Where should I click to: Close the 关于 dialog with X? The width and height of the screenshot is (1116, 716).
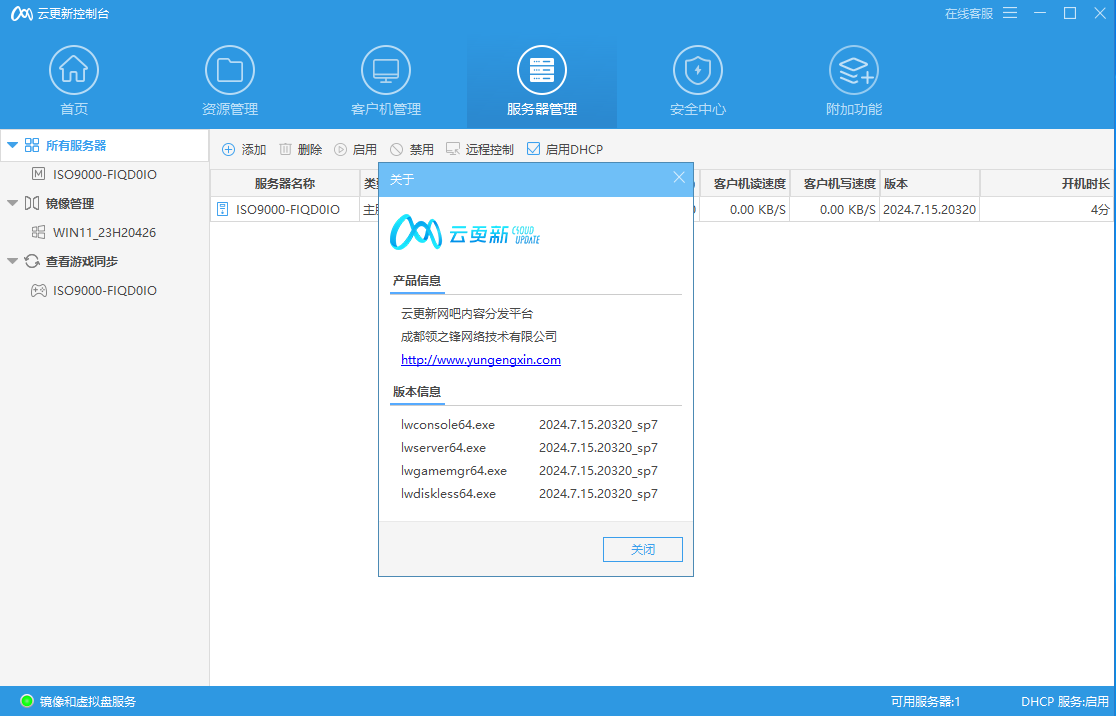(x=679, y=178)
